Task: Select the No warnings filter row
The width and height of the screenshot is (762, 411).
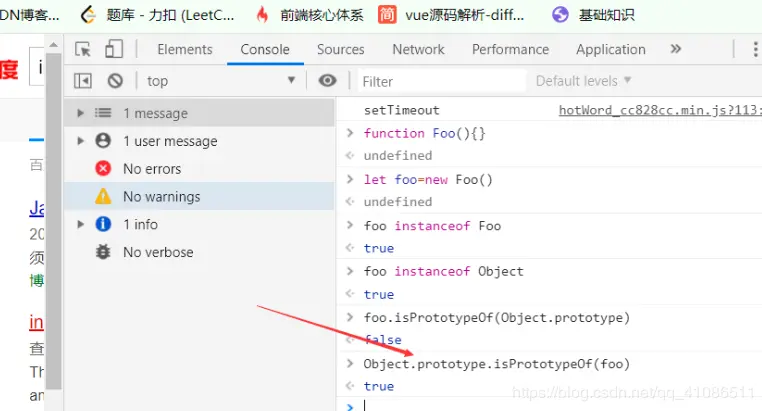Action: (199, 196)
